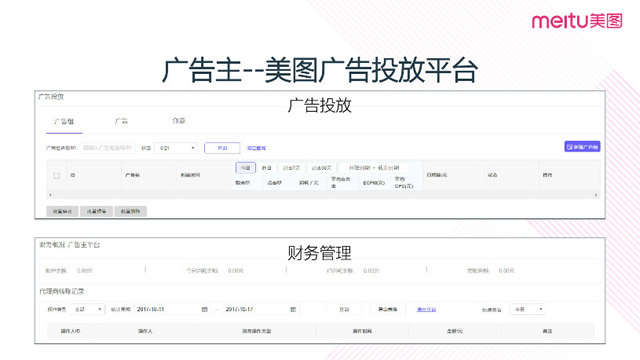Click the export button beside finance query button
Screen dimensions: 640x360
coord(387,309)
